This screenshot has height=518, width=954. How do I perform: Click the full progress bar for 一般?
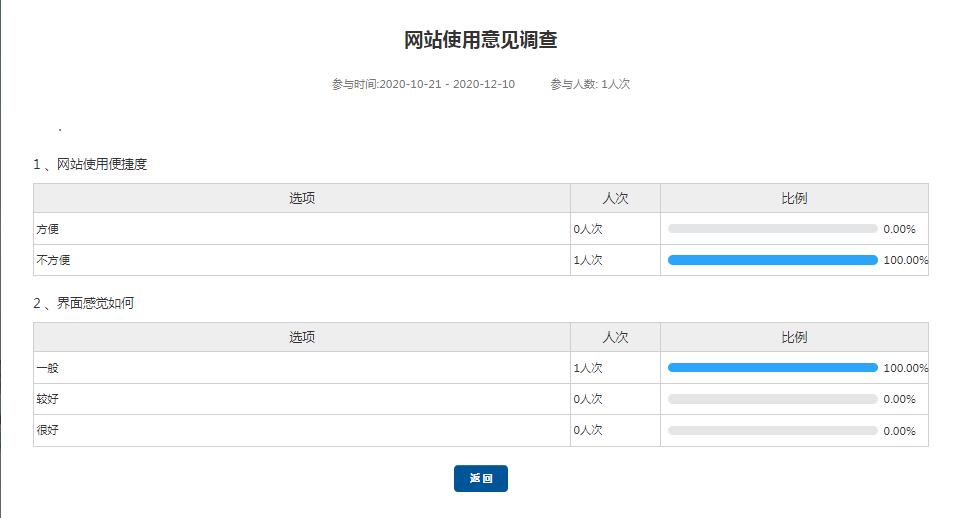tap(772, 368)
